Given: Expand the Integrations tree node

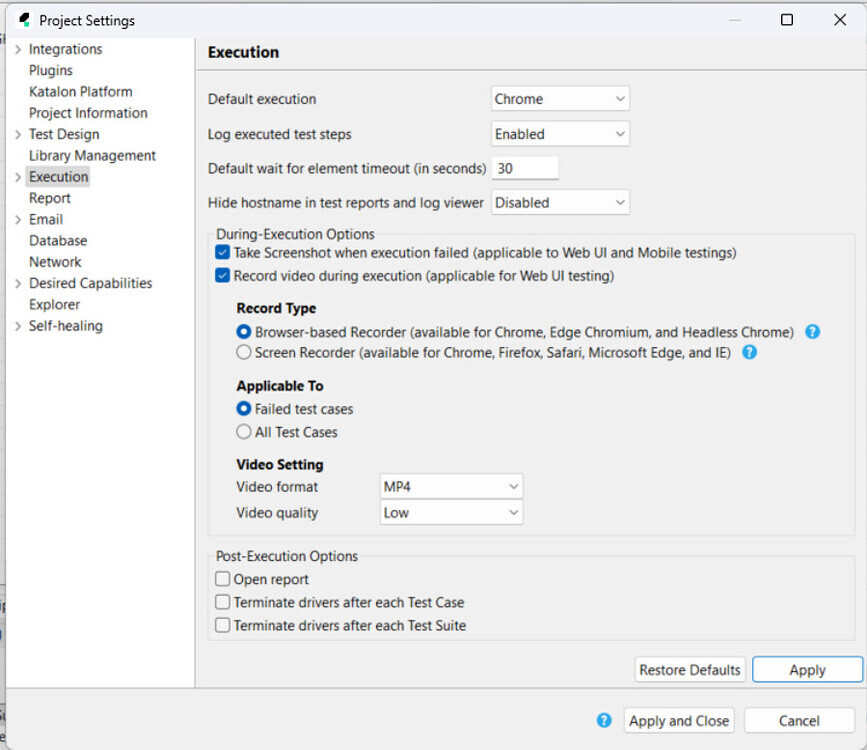Looking at the screenshot, I should click(18, 50).
